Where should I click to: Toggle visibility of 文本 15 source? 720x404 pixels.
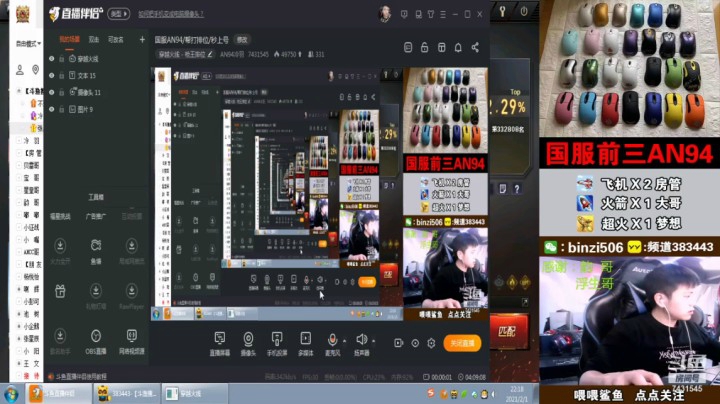51,75
